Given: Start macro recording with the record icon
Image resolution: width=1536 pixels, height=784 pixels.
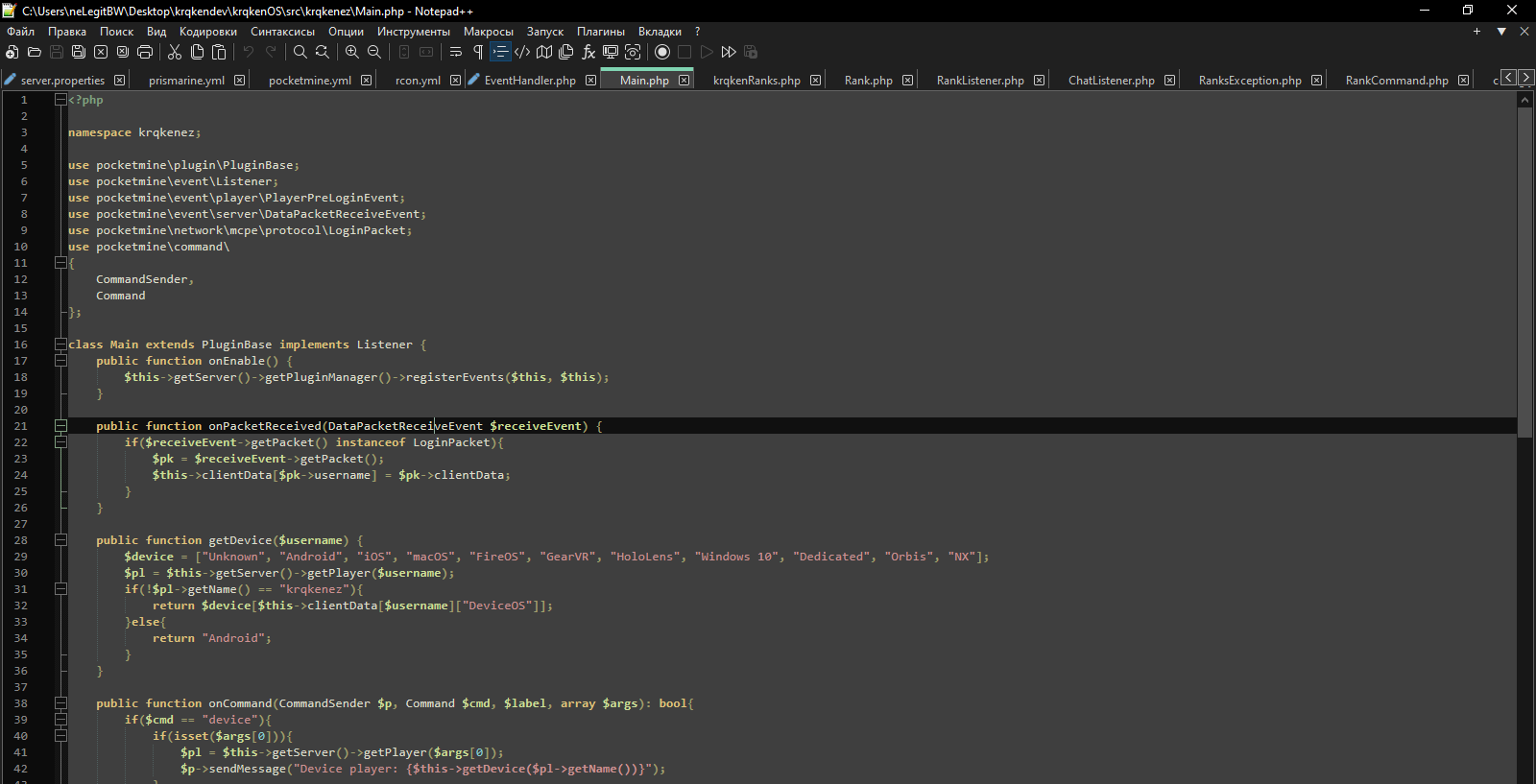Looking at the screenshot, I should 662,52.
